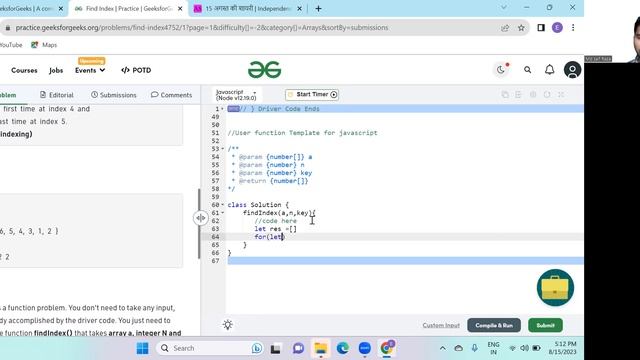The image size is (640, 360).
Task: Toggle the dark mode moon icon
Action: pos(501,70)
